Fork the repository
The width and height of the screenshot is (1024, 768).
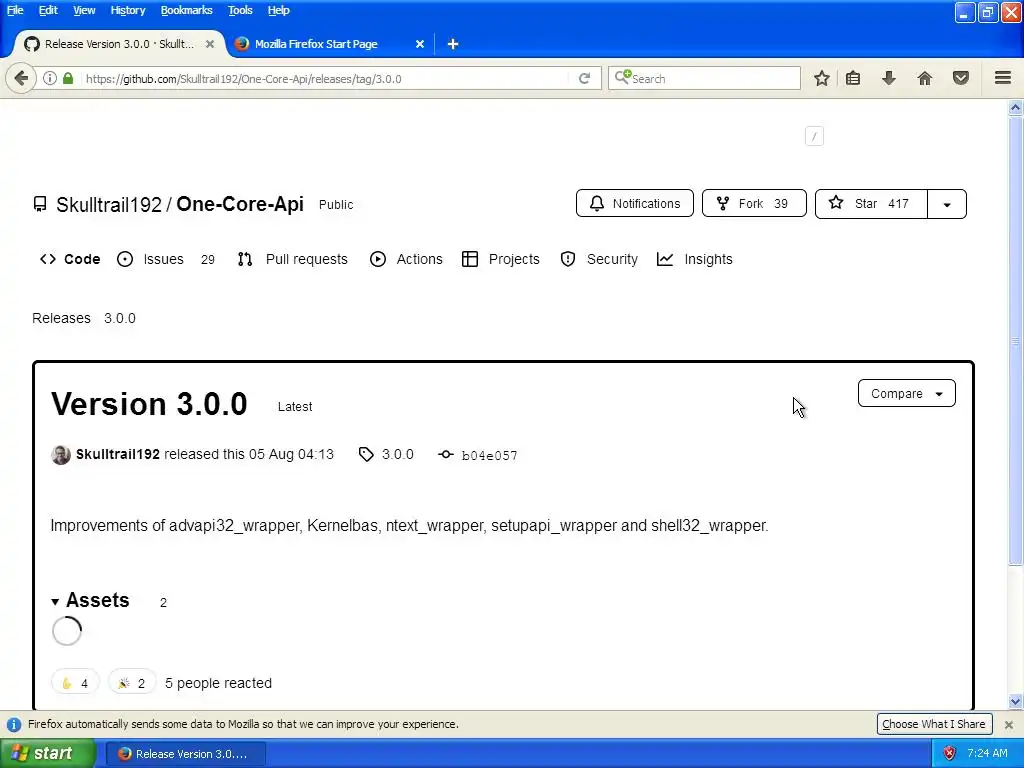pos(754,204)
